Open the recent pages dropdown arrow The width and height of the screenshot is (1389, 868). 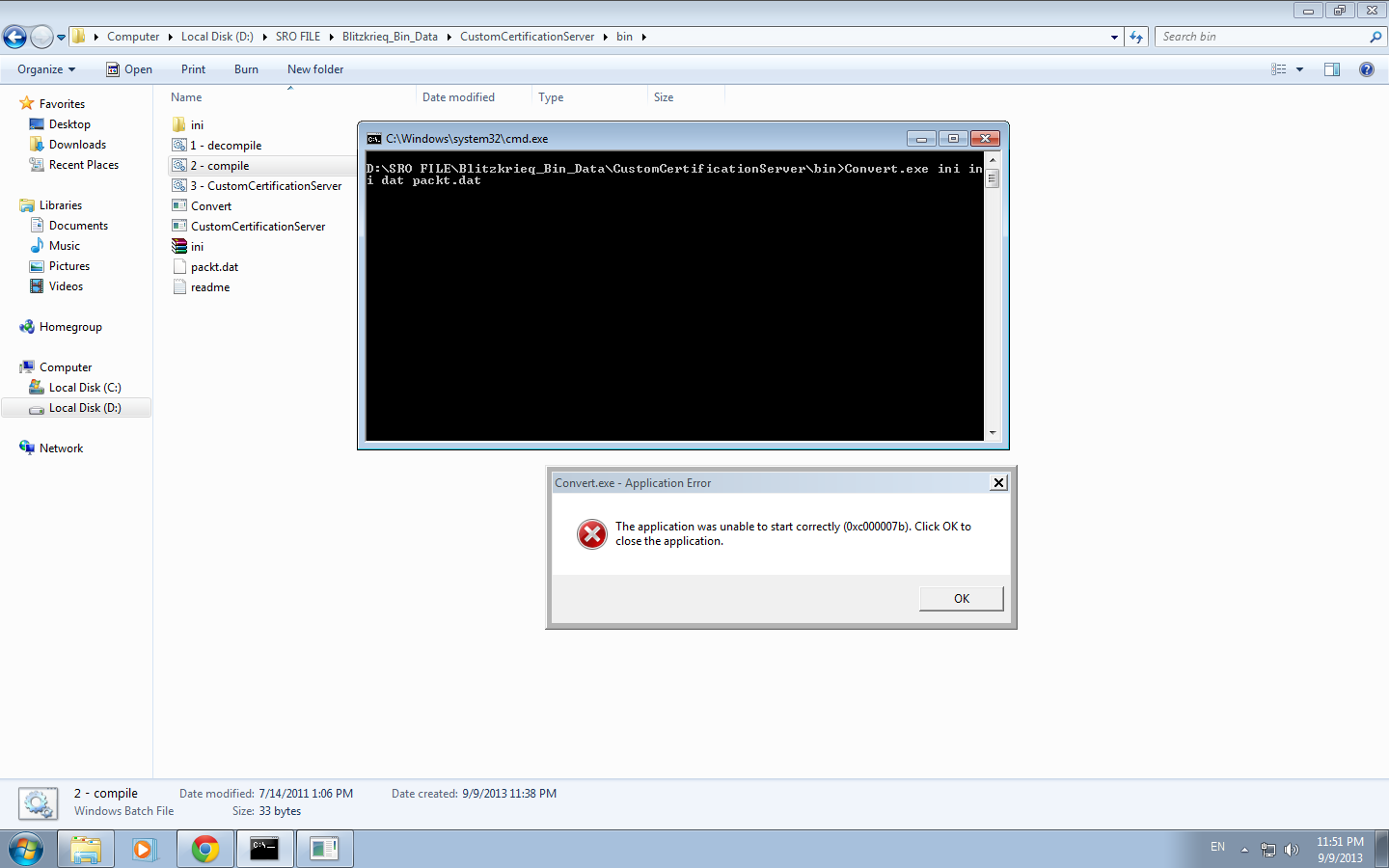pyautogui.click(x=61, y=38)
